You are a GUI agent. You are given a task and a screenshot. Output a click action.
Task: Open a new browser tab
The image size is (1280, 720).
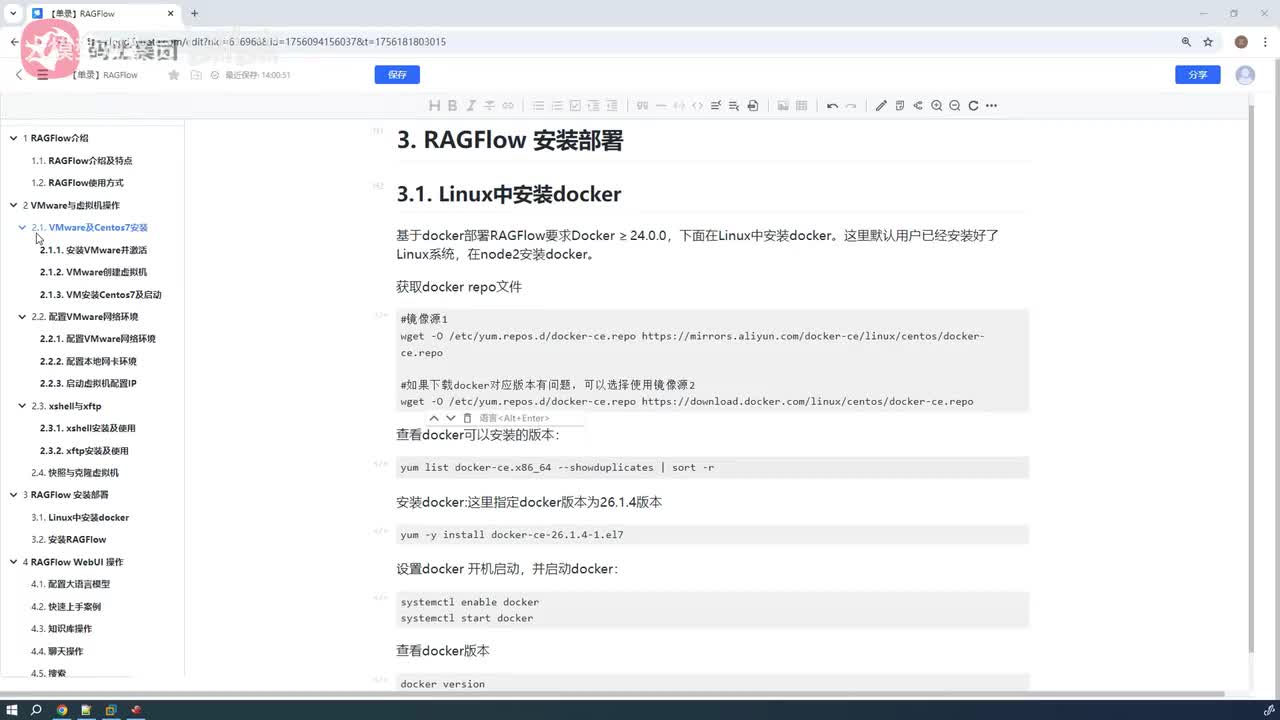194,14
